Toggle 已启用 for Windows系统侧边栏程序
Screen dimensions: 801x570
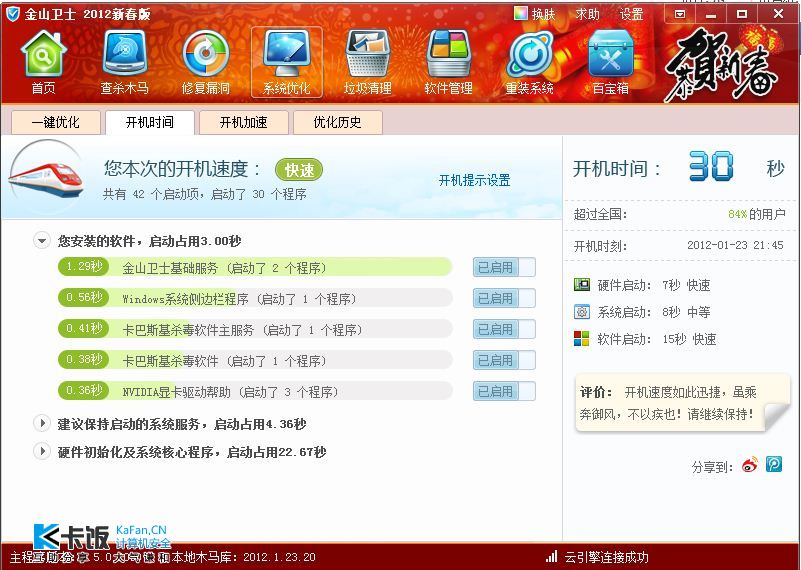(504, 298)
